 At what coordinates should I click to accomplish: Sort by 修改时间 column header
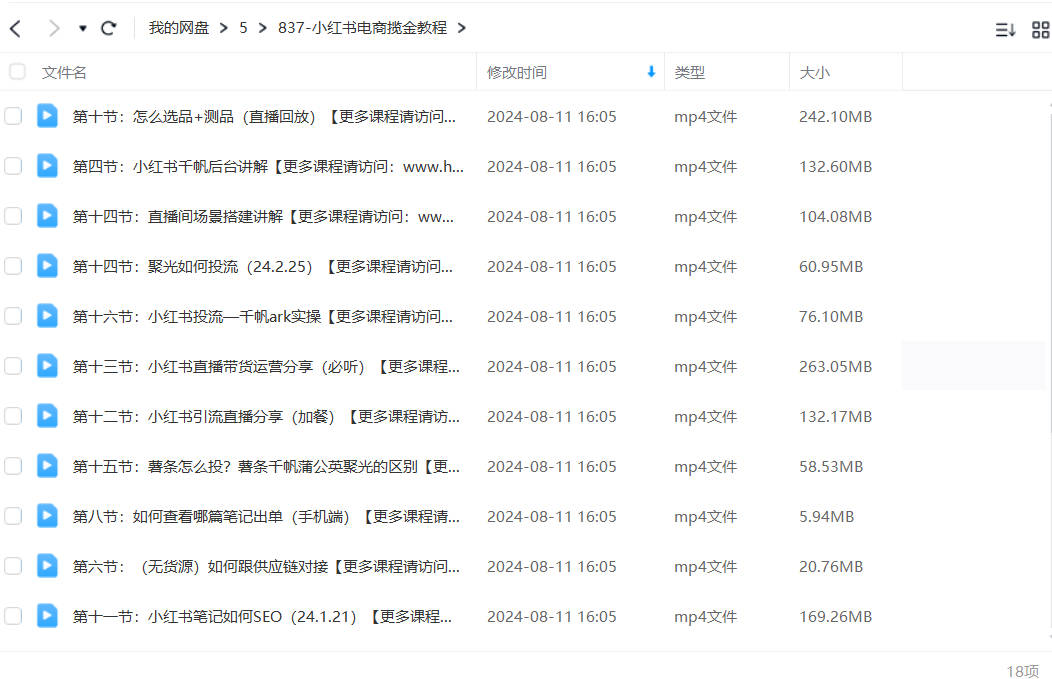pos(517,72)
